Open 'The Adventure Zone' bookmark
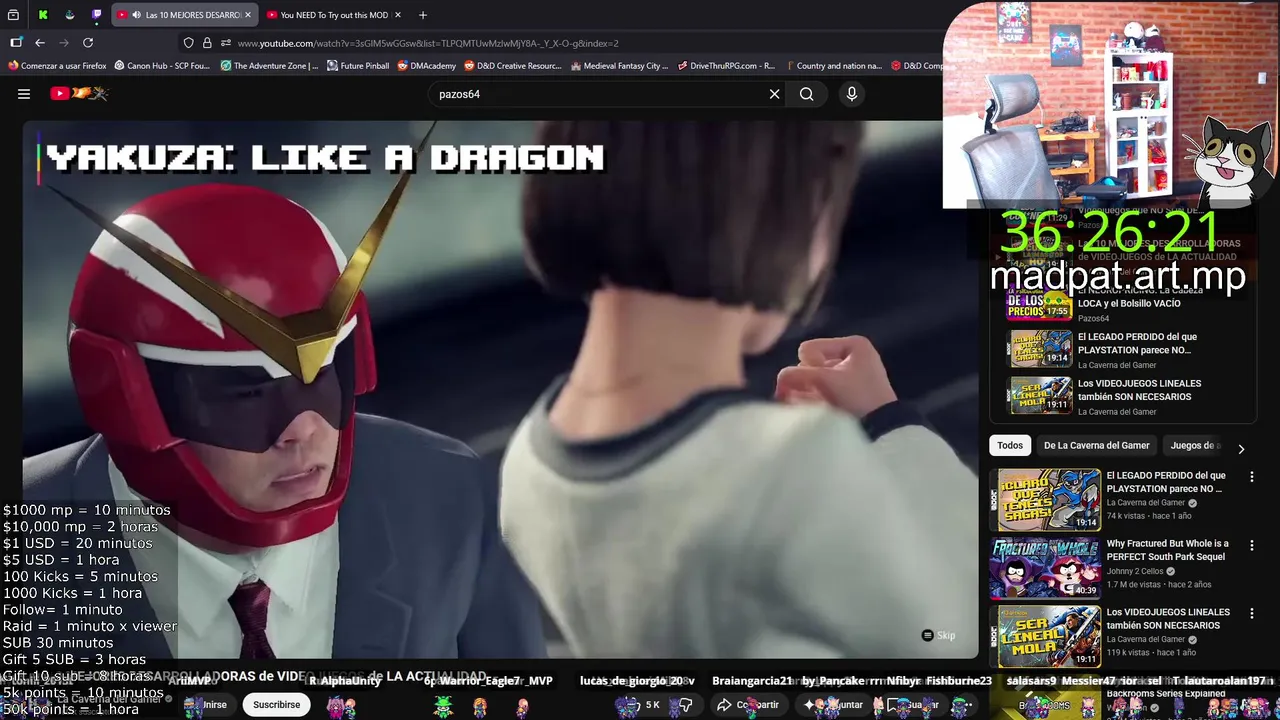 click(269, 66)
